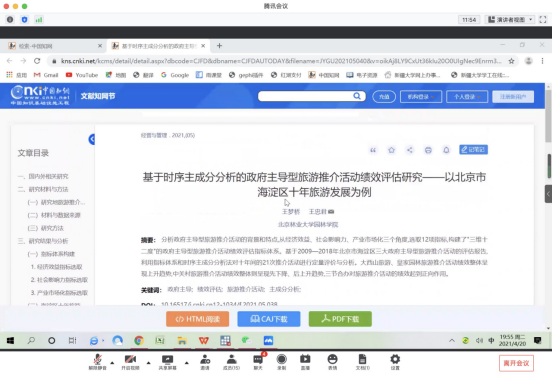
Task: Open the personal login dropdown
Action: (x=467, y=97)
